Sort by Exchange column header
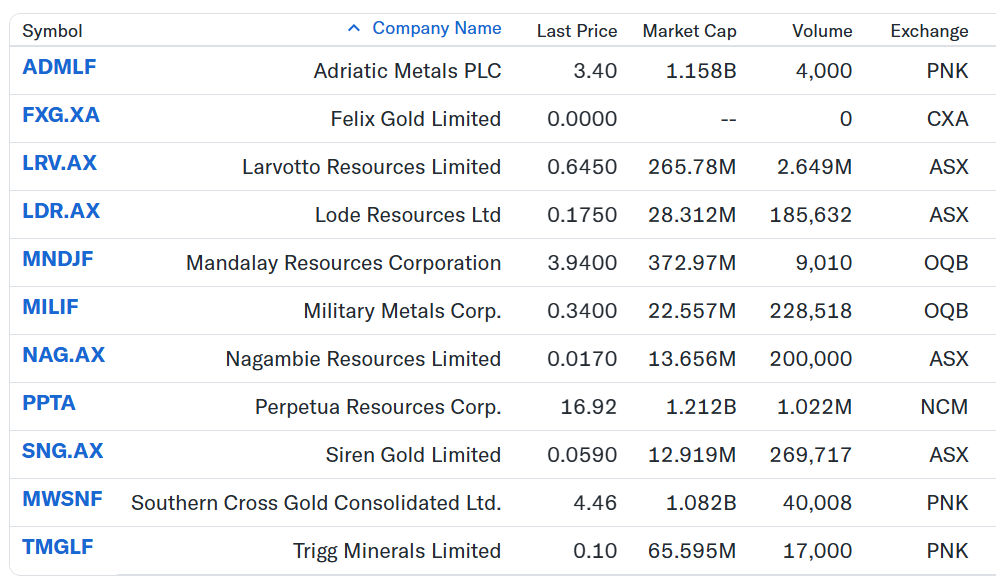Screen dimensions: 996x583 coord(929,31)
